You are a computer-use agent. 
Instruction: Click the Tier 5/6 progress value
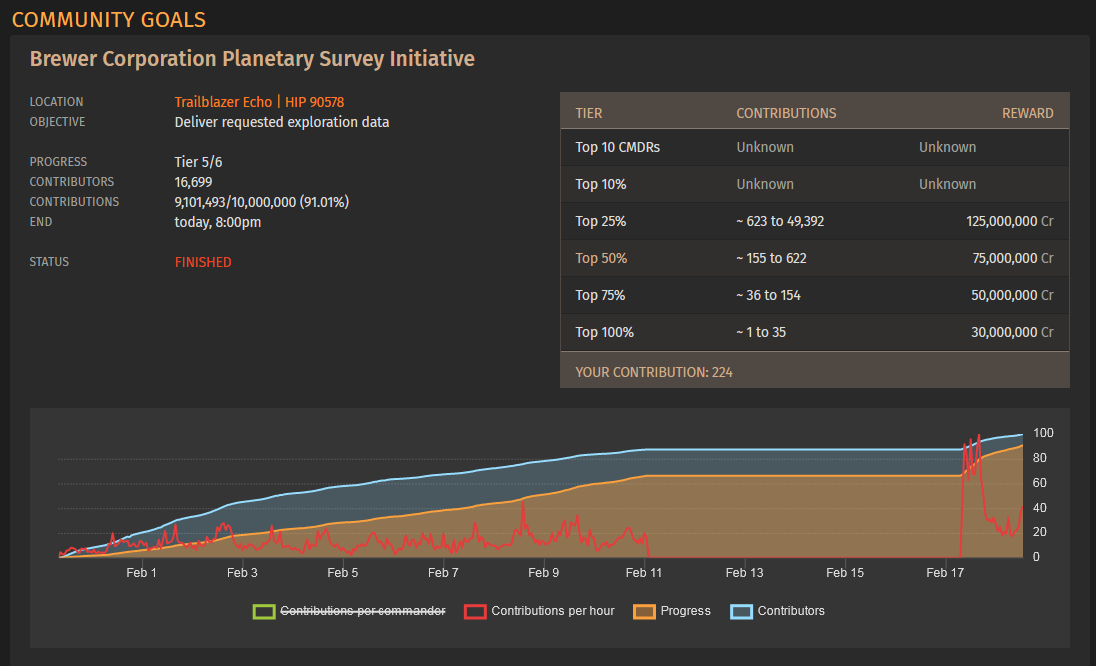[x=199, y=162]
